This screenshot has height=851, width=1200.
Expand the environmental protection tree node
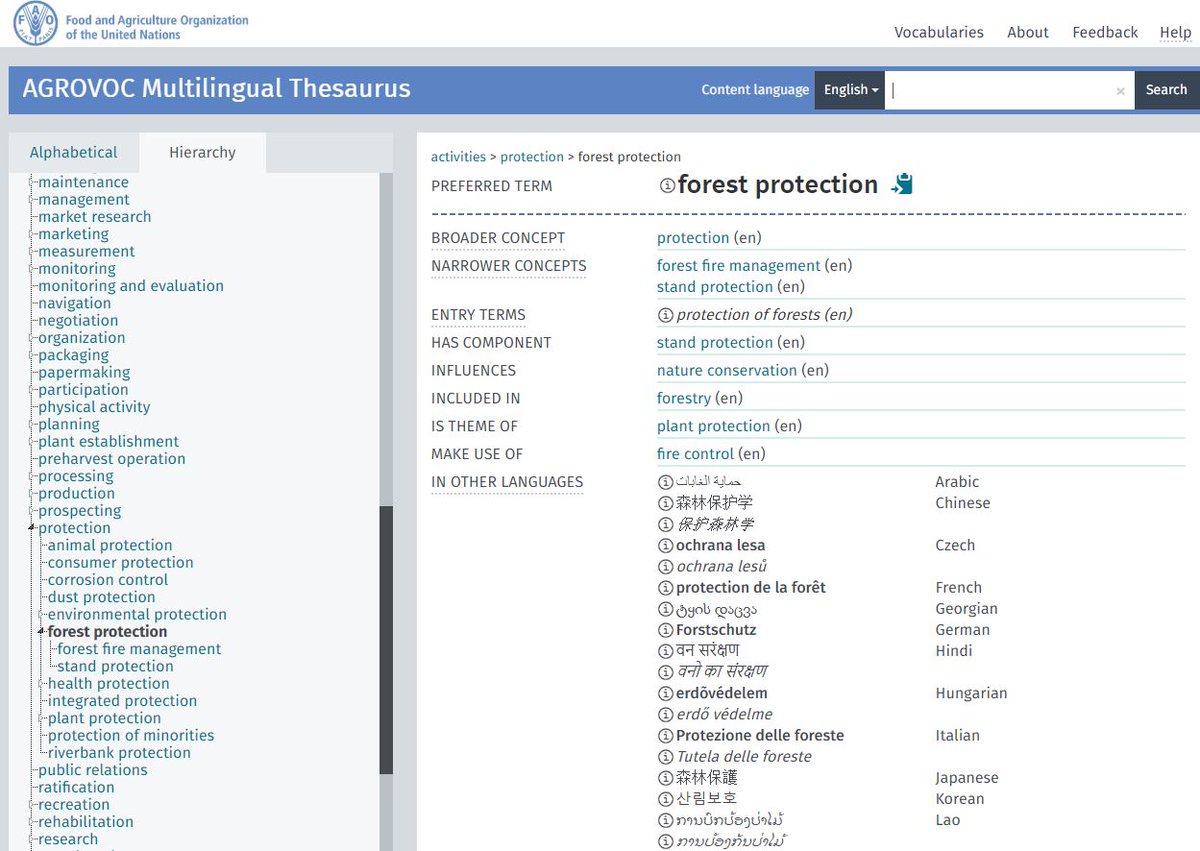pos(42,615)
